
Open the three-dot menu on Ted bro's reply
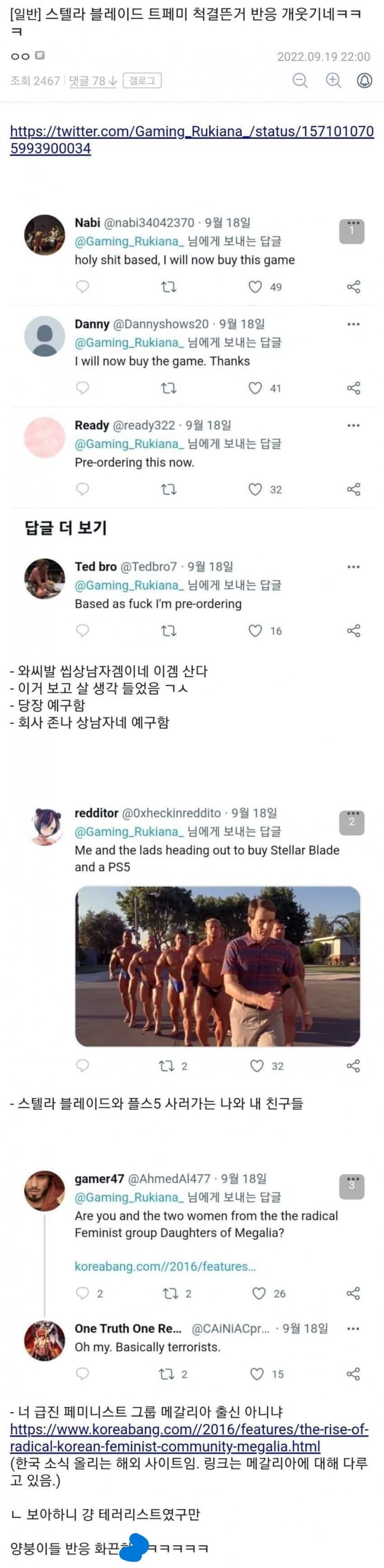click(x=354, y=567)
